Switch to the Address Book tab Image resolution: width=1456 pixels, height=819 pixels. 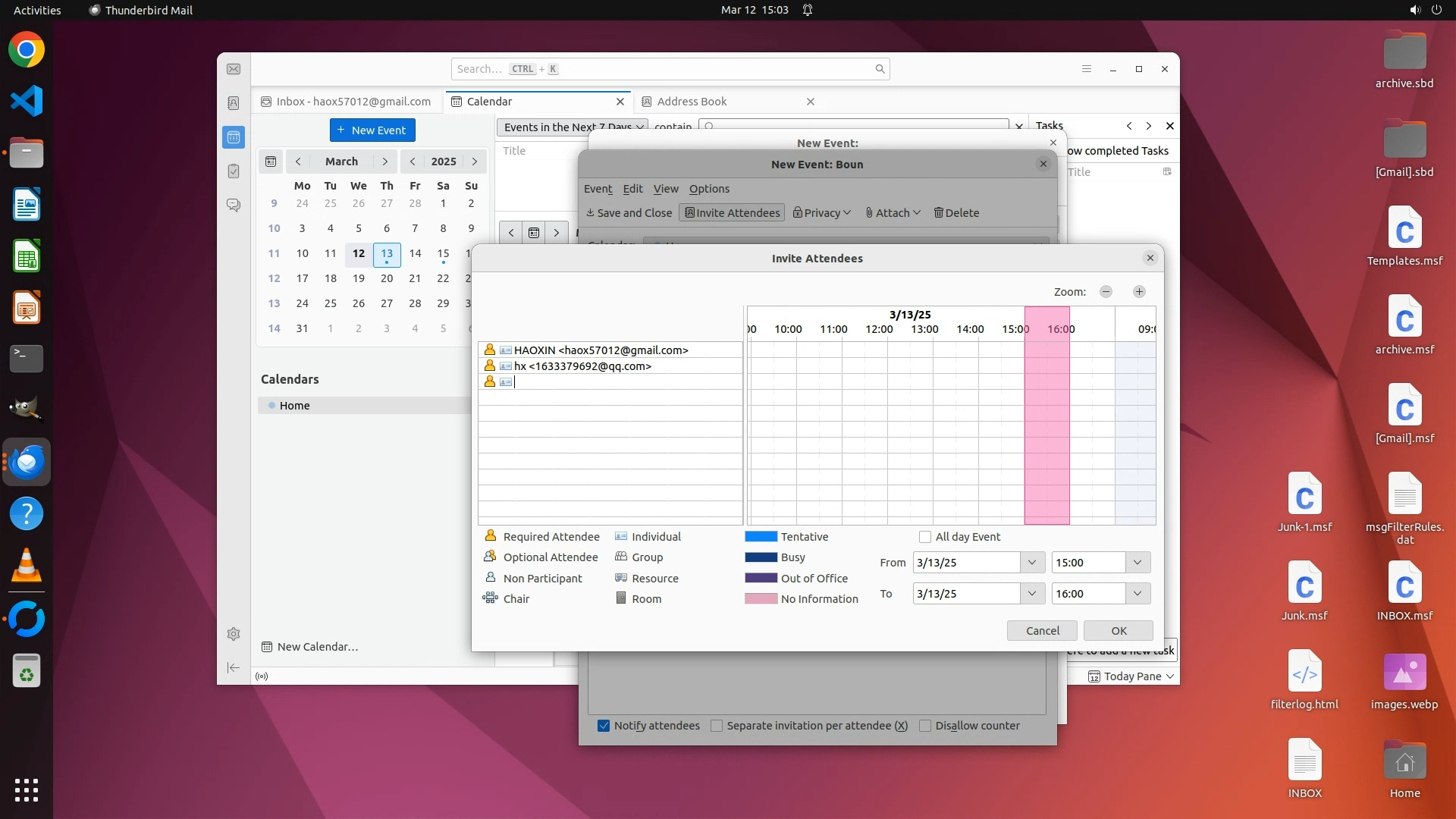pyautogui.click(x=692, y=102)
